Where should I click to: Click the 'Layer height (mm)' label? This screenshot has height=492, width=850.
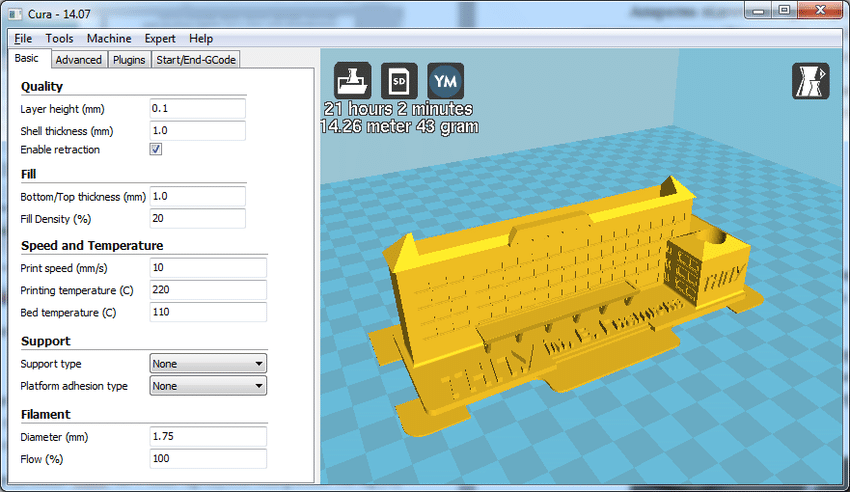pyautogui.click(x=62, y=109)
